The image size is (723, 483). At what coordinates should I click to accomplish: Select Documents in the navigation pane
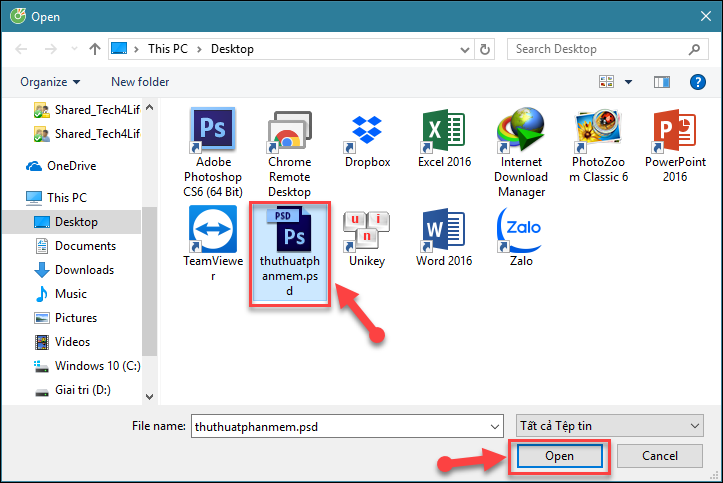point(75,246)
